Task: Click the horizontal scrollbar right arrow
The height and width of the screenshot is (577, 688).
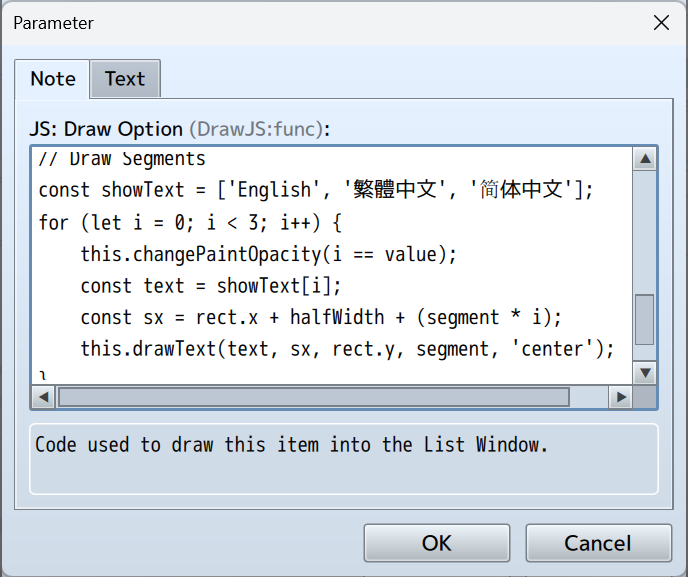Action: (621, 397)
